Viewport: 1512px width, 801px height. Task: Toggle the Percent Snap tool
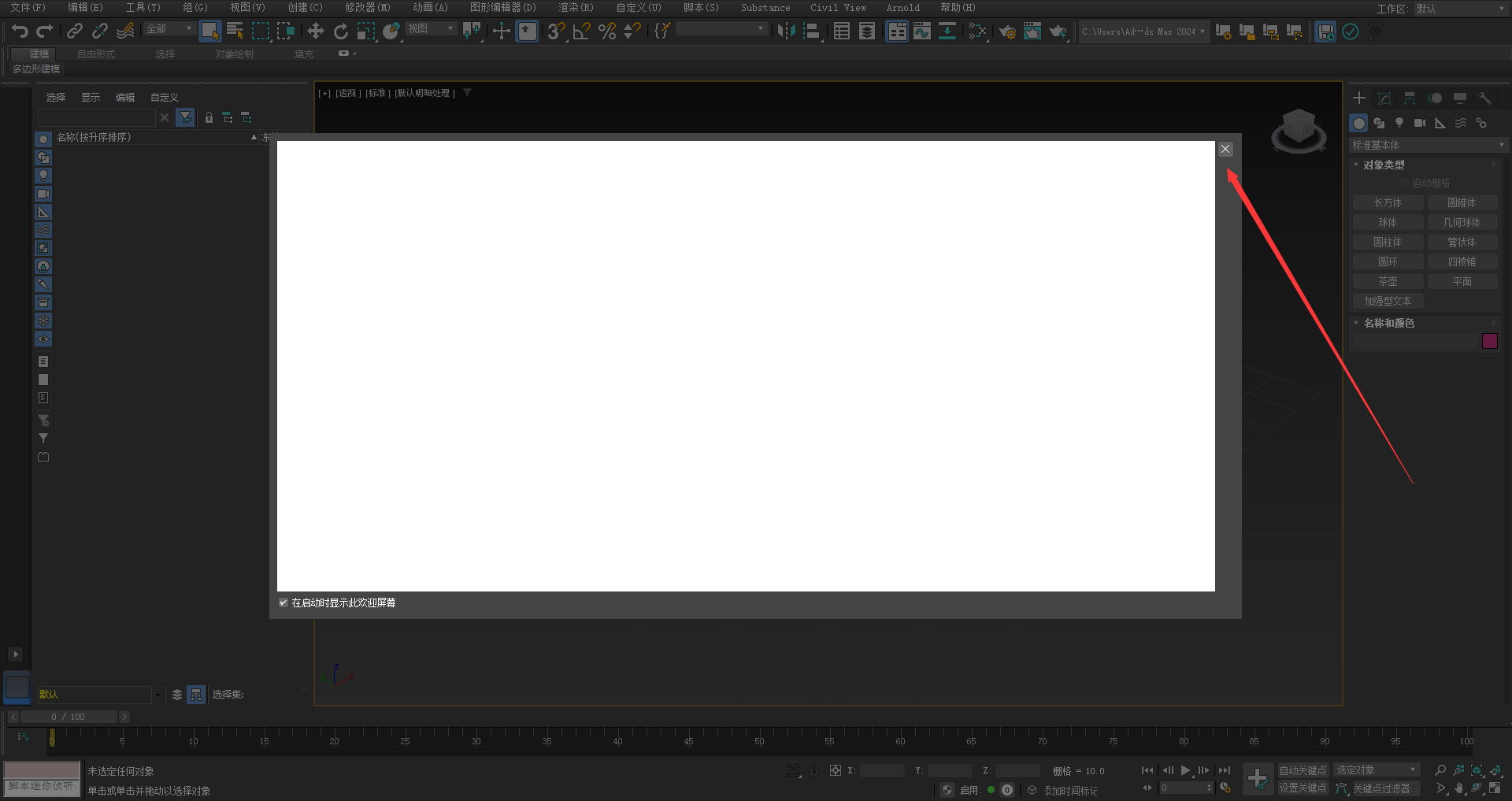click(x=606, y=32)
